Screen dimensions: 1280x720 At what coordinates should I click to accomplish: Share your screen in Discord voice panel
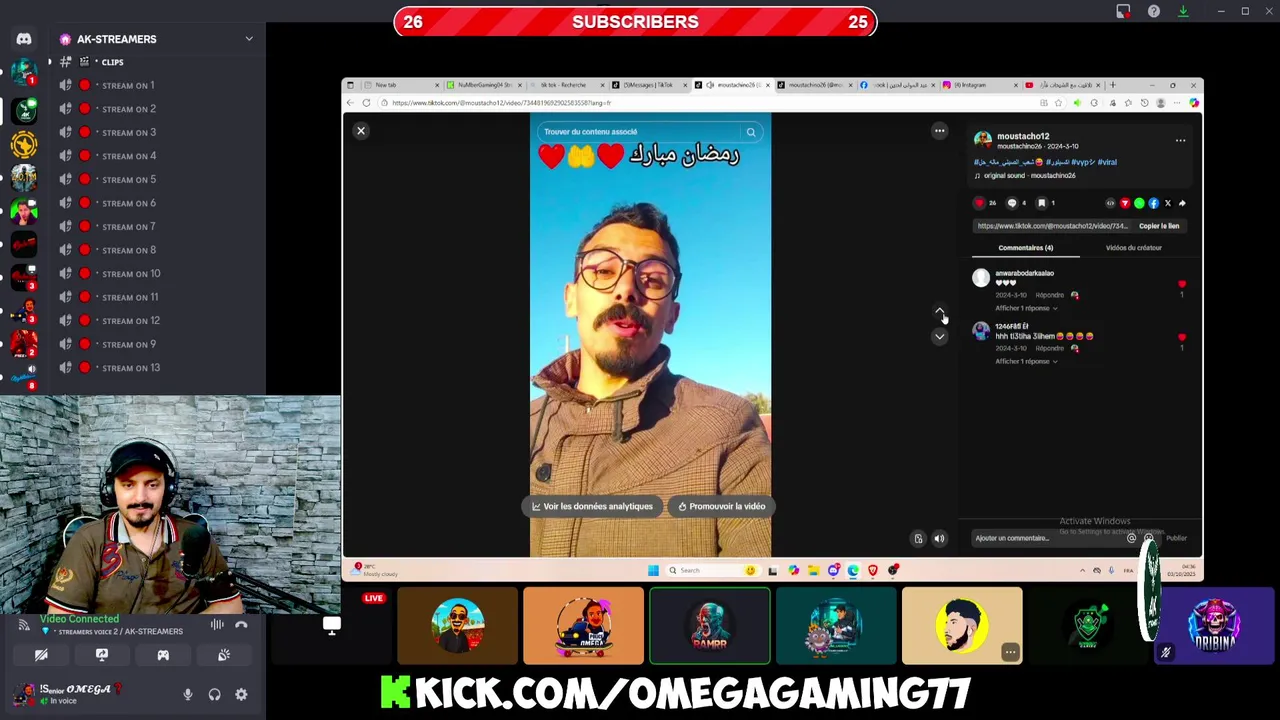[102, 655]
